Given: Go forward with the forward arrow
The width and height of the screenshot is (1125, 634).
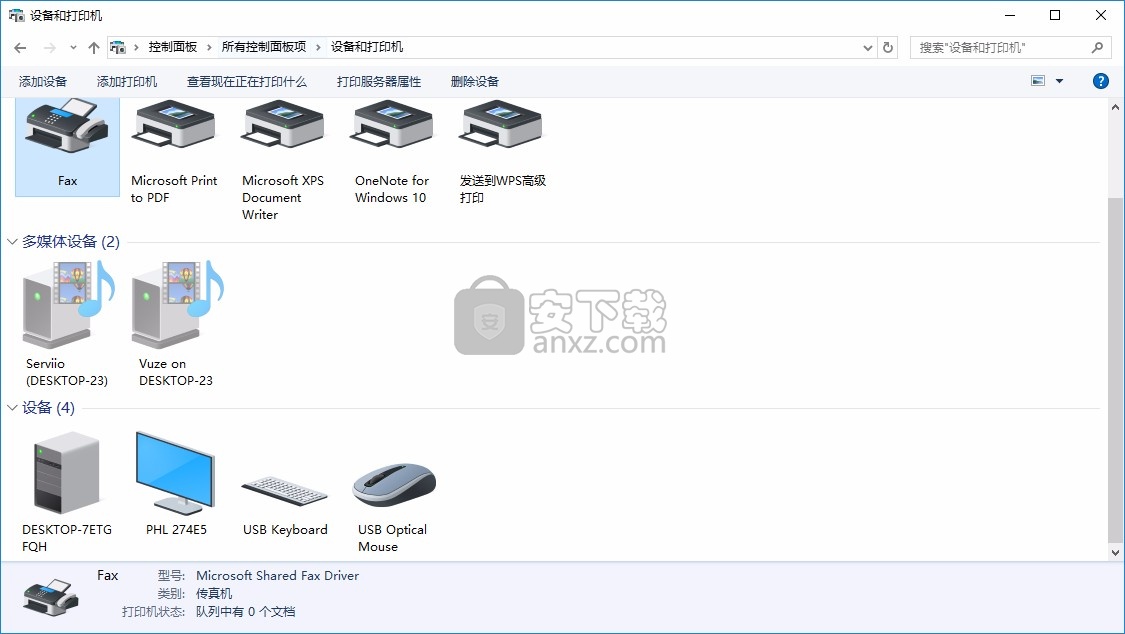Looking at the screenshot, I should [x=50, y=47].
